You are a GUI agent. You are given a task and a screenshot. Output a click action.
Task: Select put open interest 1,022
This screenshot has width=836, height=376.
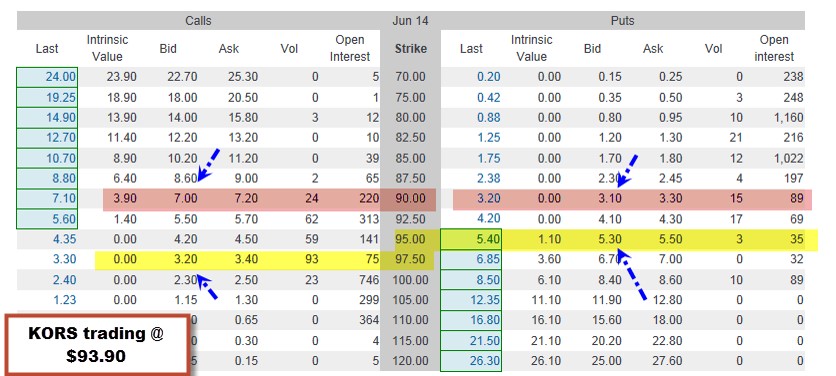coord(789,158)
